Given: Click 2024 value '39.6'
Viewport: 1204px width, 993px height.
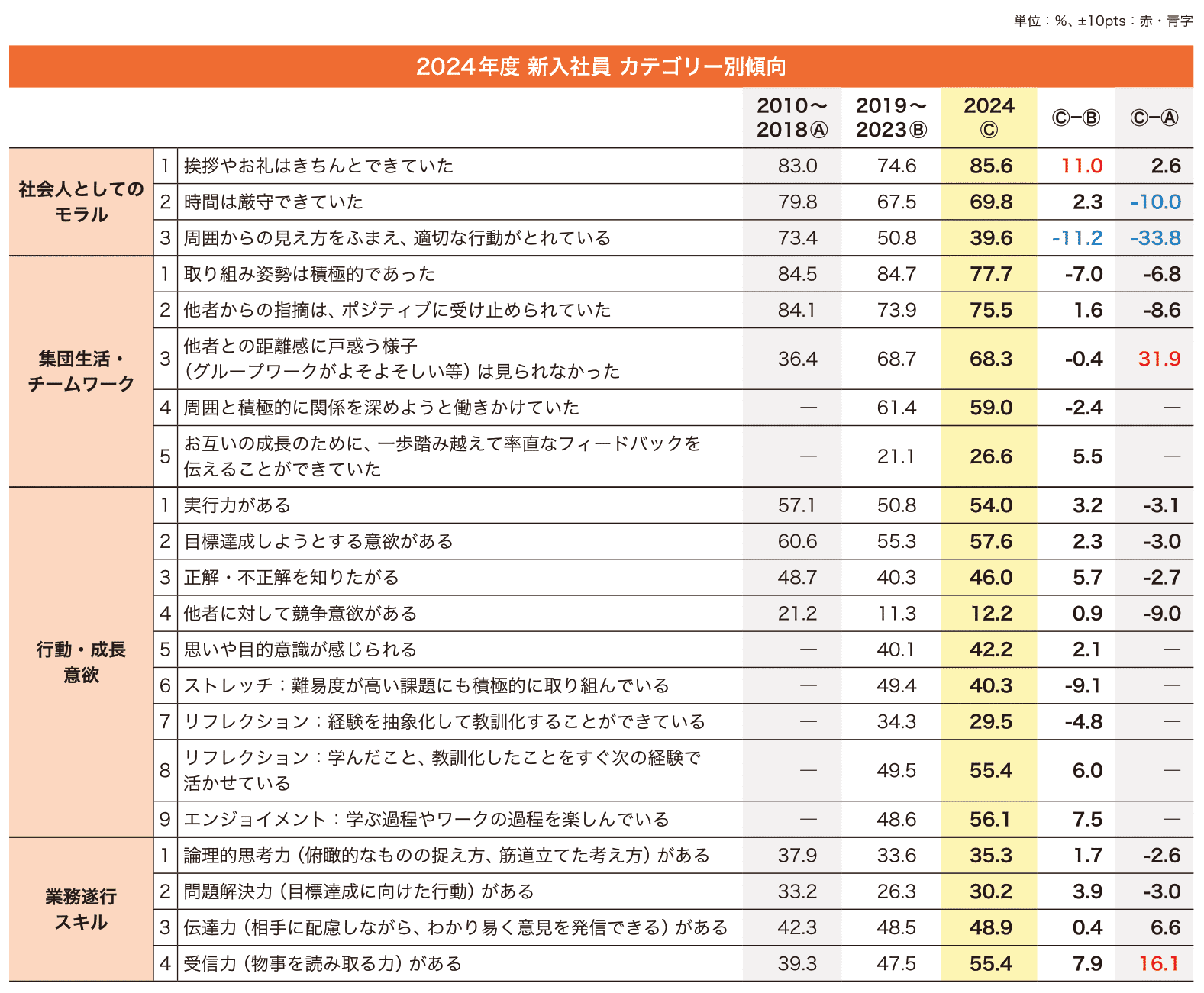Looking at the screenshot, I should pos(991,237).
